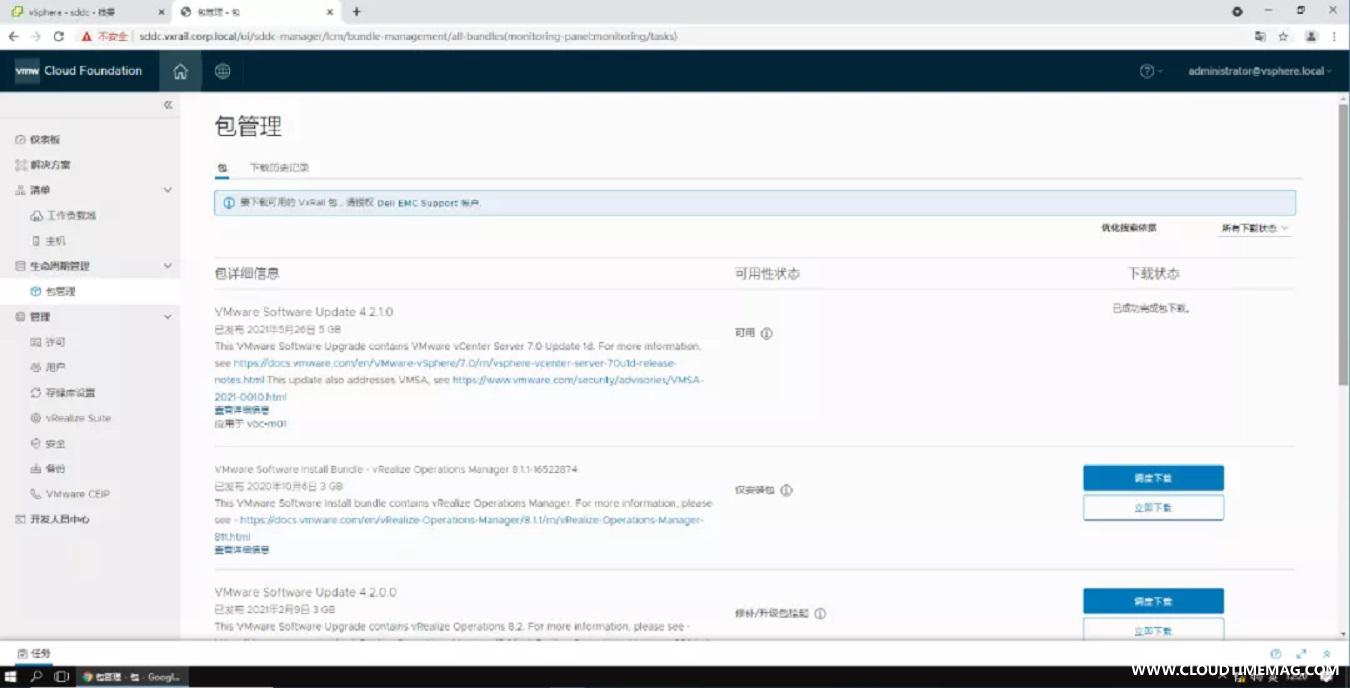Switch to the vSphere browser tab
Image resolution: width=1350 pixels, height=688 pixels.
pyautogui.click(x=86, y=12)
